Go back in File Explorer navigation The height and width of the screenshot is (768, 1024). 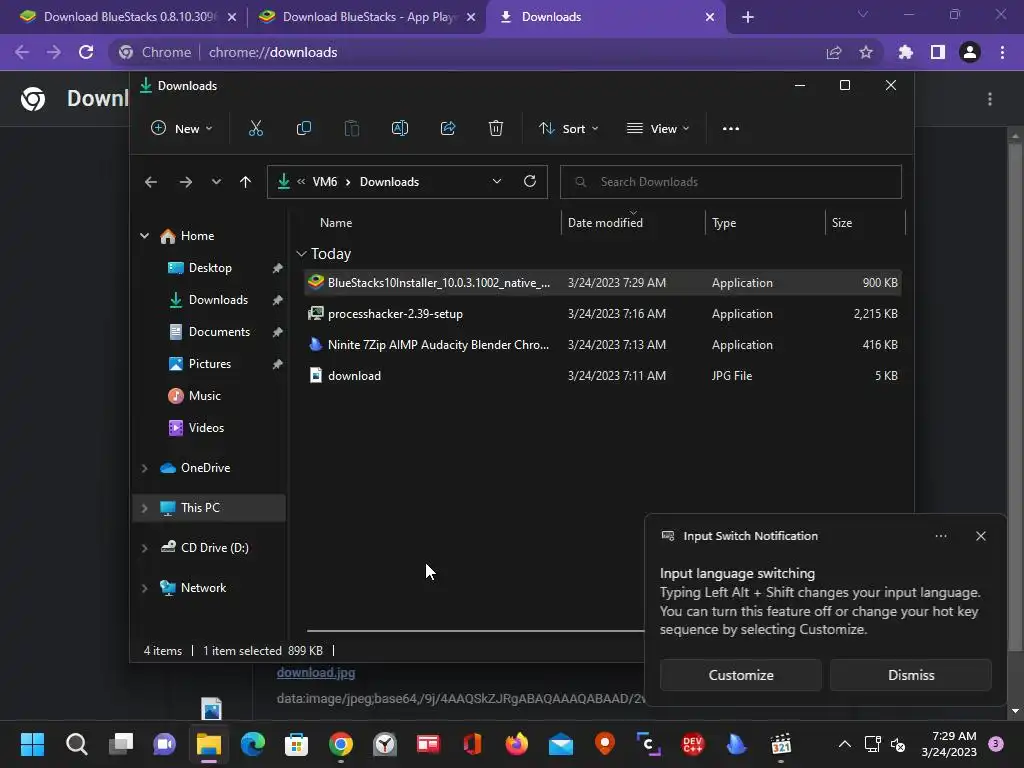coord(151,182)
